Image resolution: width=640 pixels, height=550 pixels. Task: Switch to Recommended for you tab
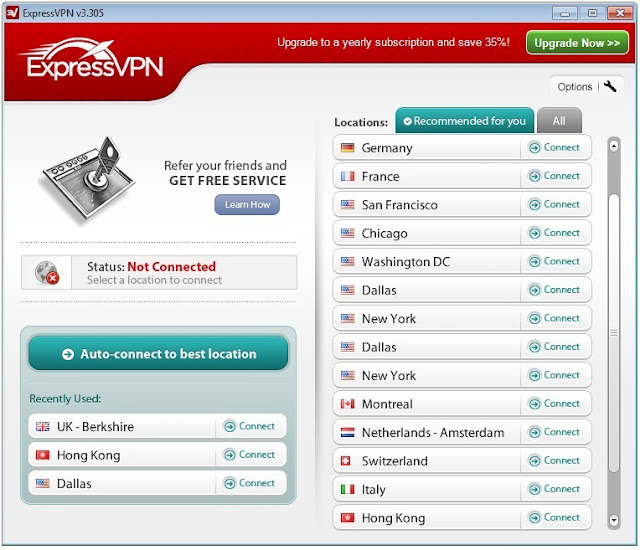click(x=464, y=121)
